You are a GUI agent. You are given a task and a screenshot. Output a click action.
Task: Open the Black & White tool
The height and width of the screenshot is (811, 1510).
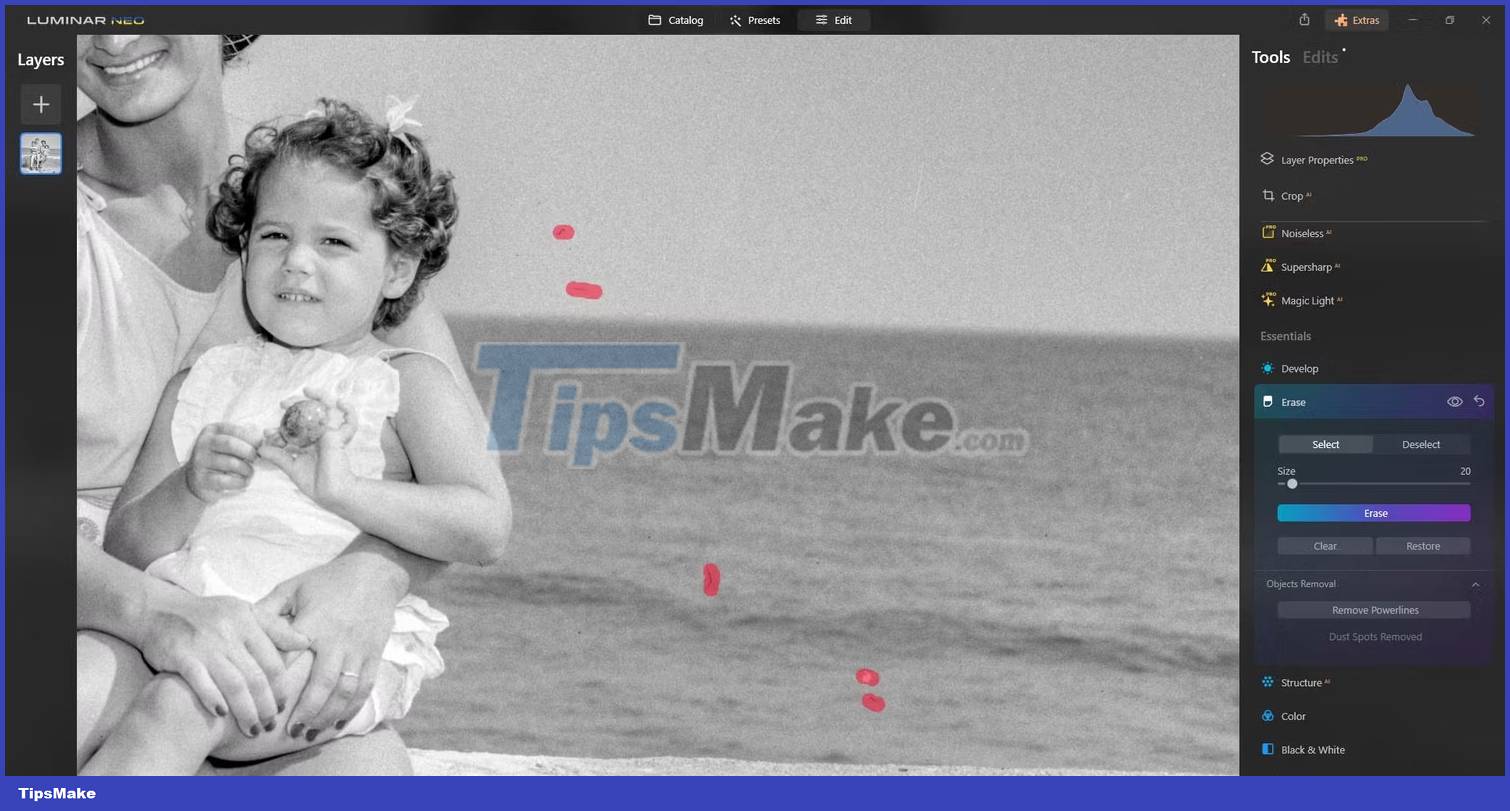pyautogui.click(x=1312, y=749)
